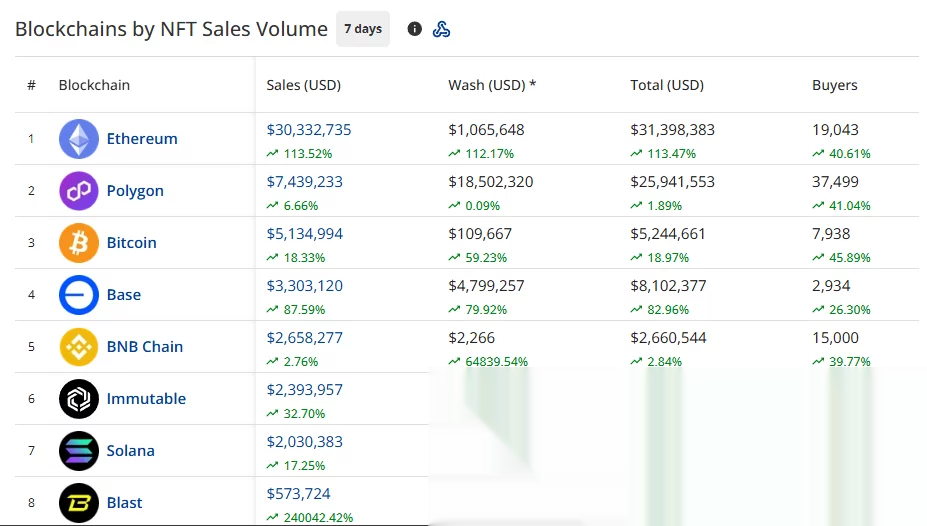Open the Bitcoin blockchain link
The image size is (927, 526).
(131, 243)
